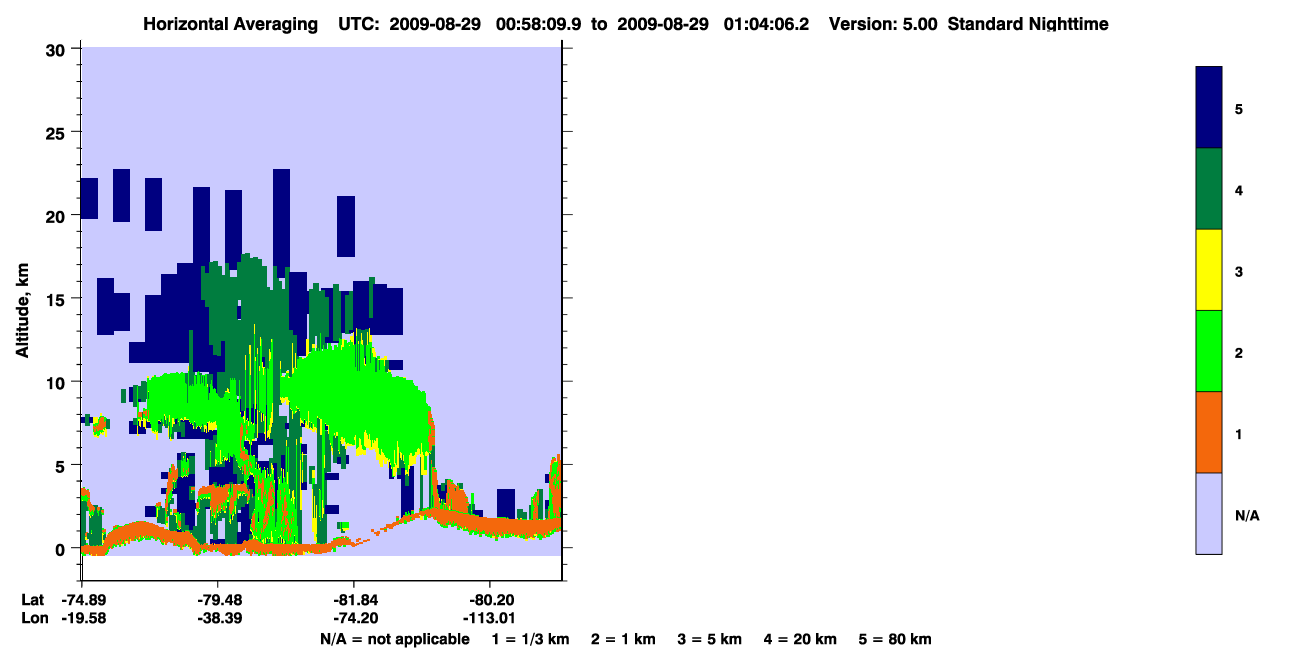Click the 30 altitude tick label
The width and height of the screenshot is (1300, 667).
point(57,49)
